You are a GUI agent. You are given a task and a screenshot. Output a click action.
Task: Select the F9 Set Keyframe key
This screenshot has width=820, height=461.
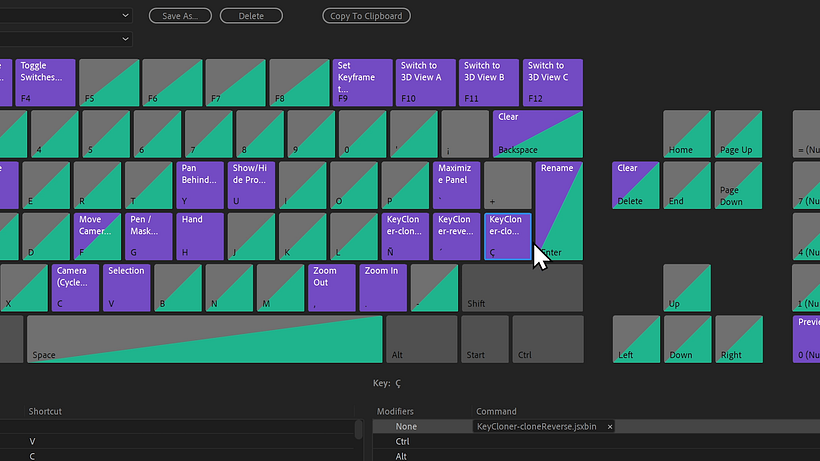point(363,83)
